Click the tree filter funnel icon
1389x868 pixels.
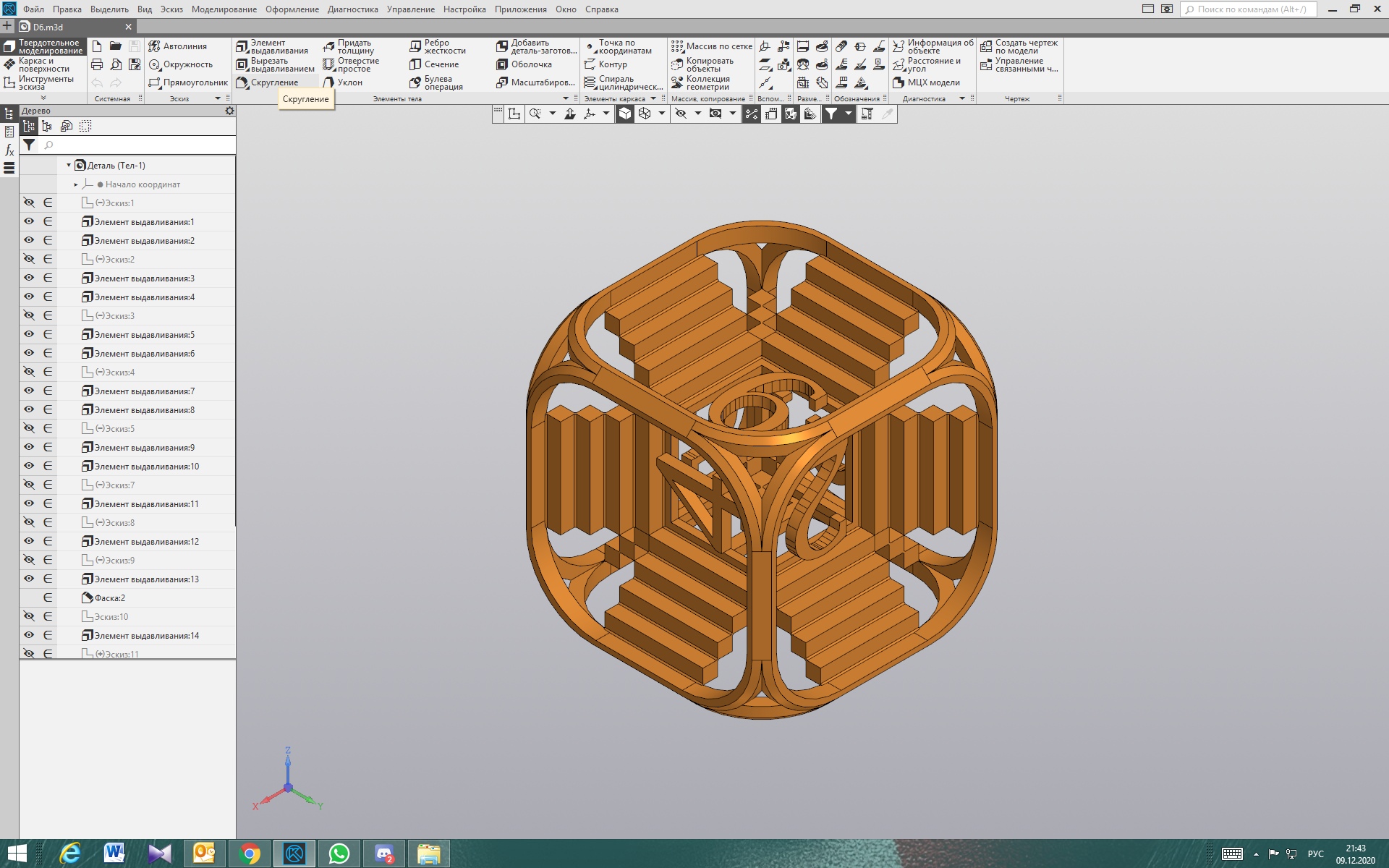[29, 145]
